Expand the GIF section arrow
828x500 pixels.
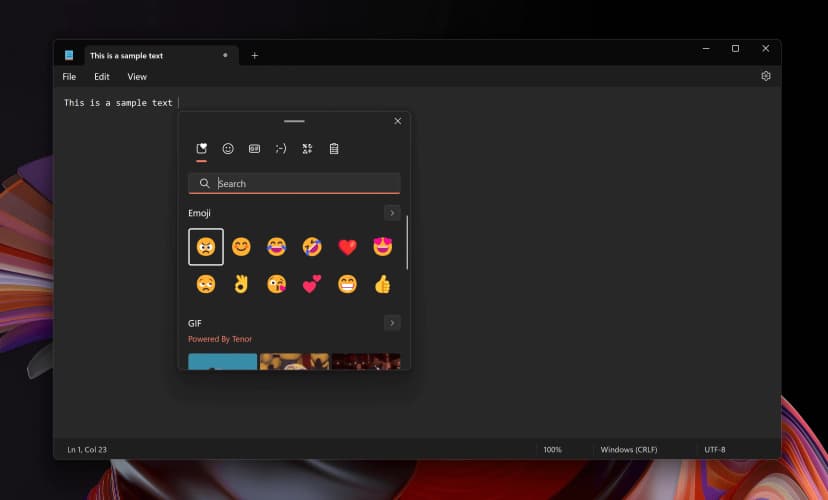pyautogui.click(x=392, y=323)
